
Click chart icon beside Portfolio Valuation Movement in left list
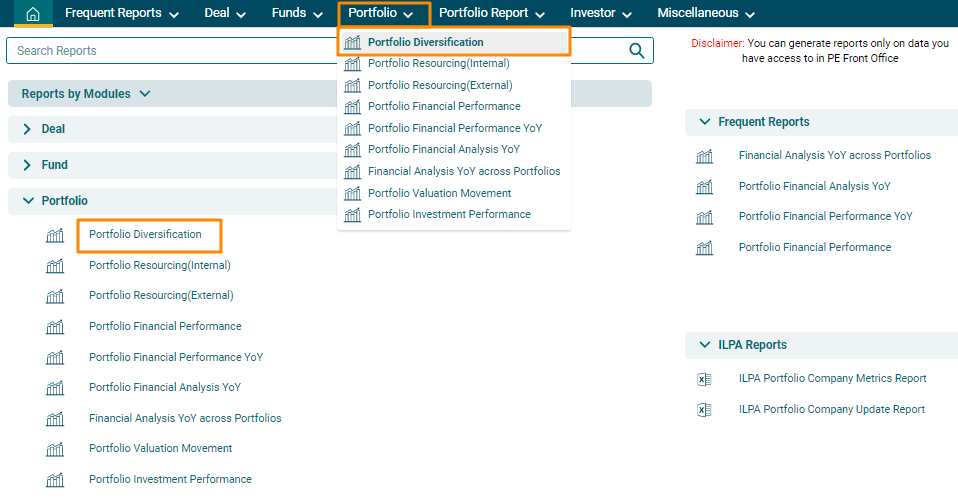click(55, 449)
